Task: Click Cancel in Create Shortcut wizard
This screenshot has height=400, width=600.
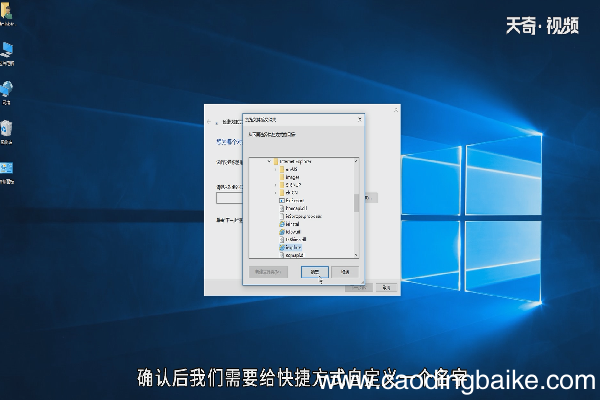Action: [386, 287]
